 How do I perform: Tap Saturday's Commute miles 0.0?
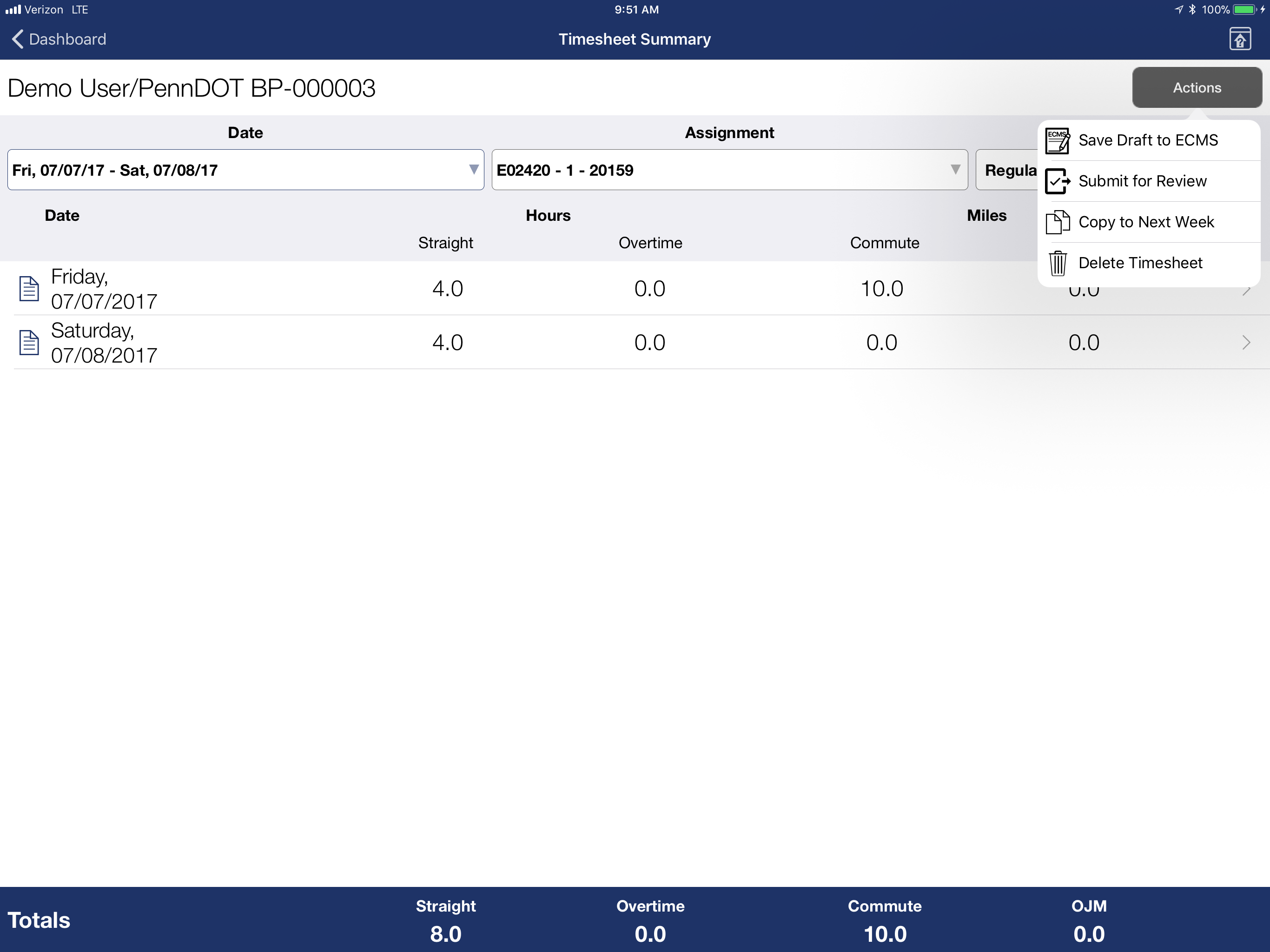tap(882, 342)
